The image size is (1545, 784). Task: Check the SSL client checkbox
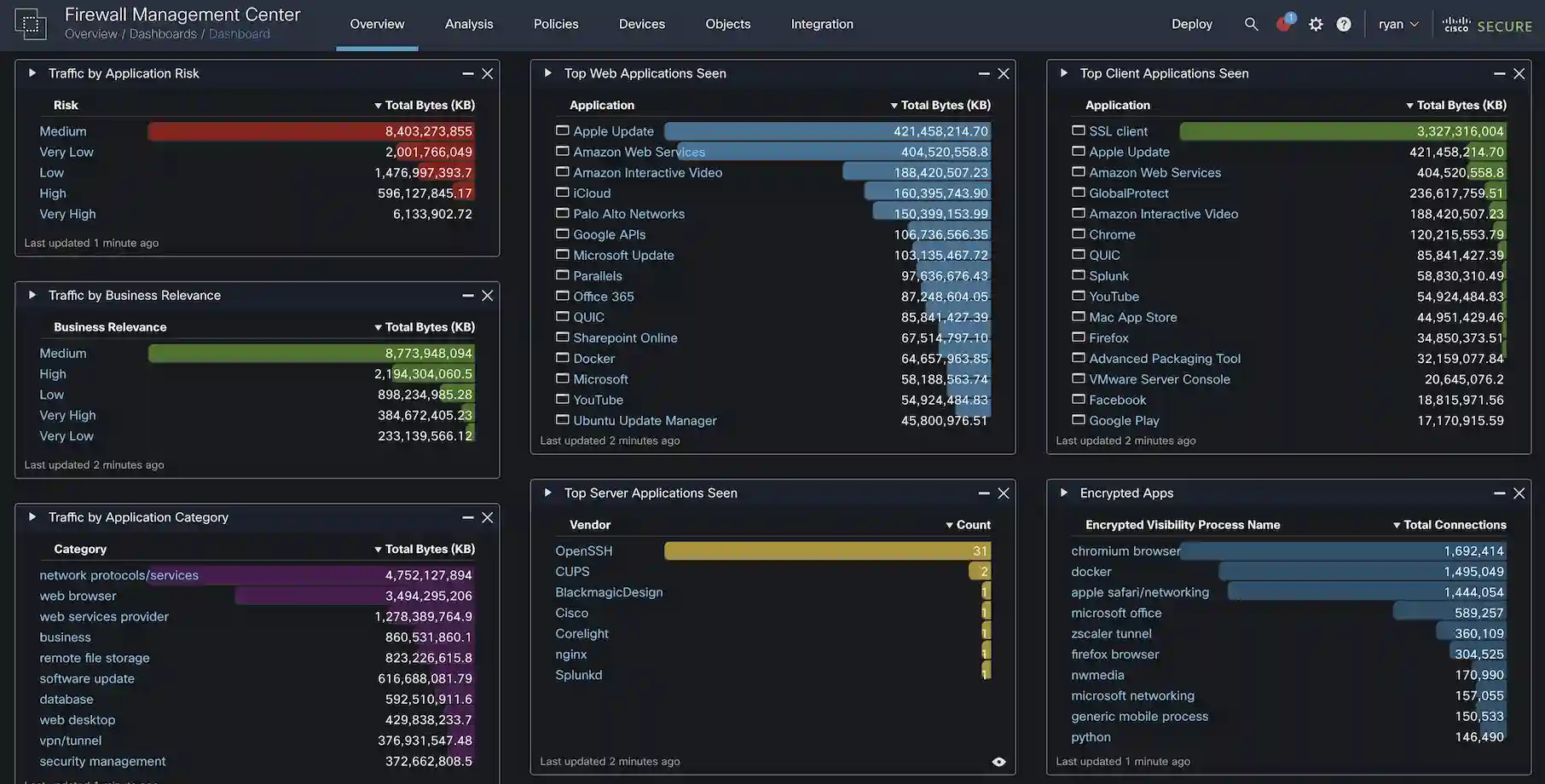coord(1078,129)
